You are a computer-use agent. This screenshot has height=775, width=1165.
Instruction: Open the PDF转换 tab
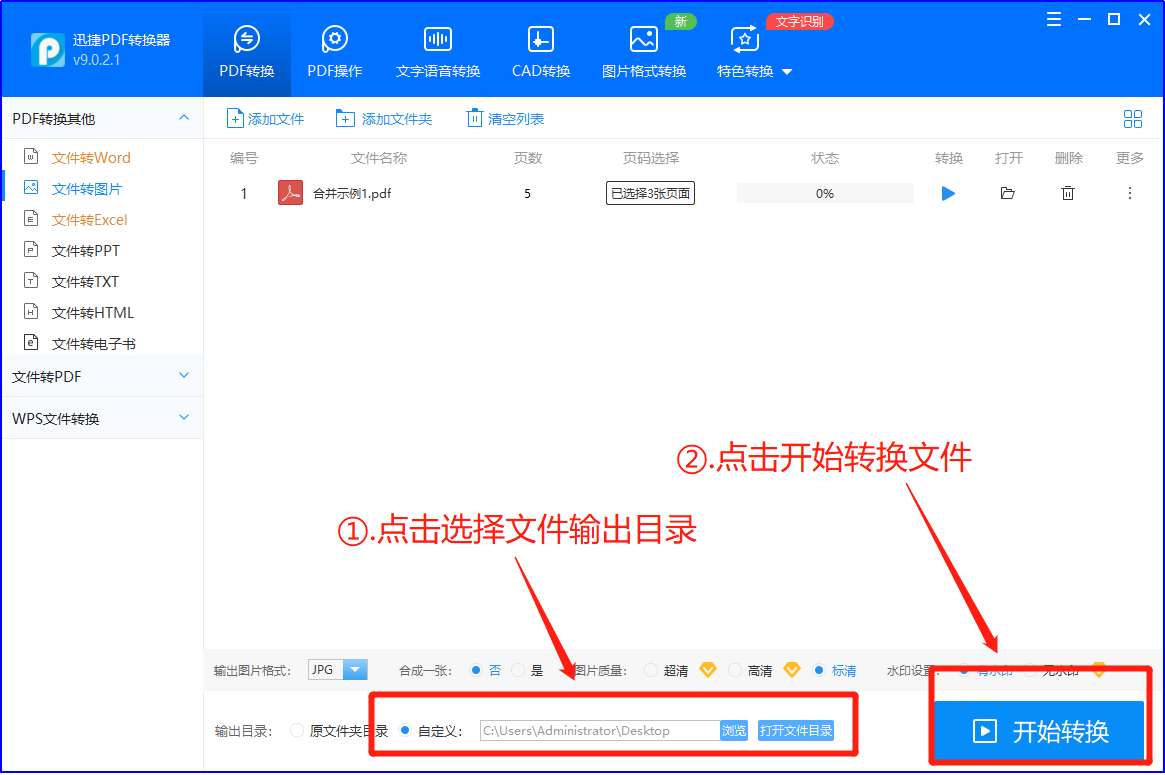pyautogui.click(x=247, y=52)
